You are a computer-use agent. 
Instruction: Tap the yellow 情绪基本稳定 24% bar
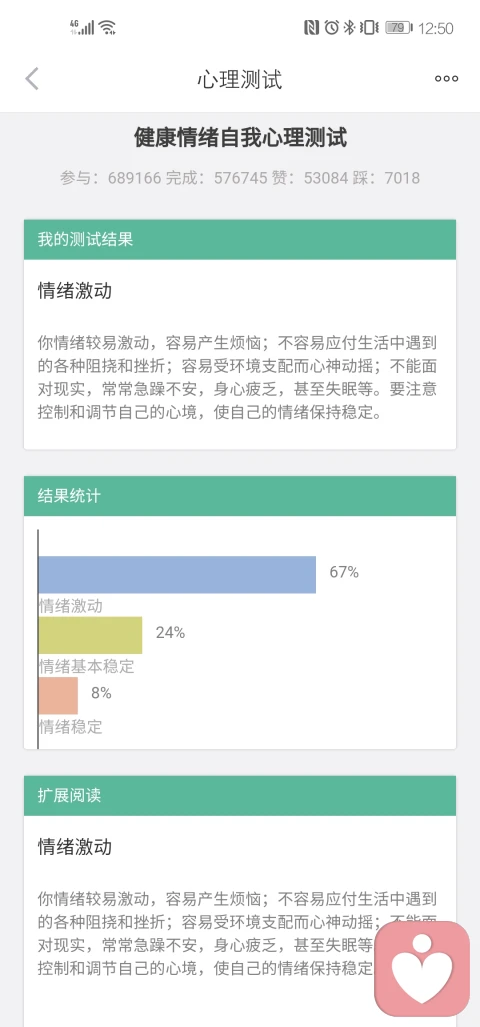click(90, 635)
